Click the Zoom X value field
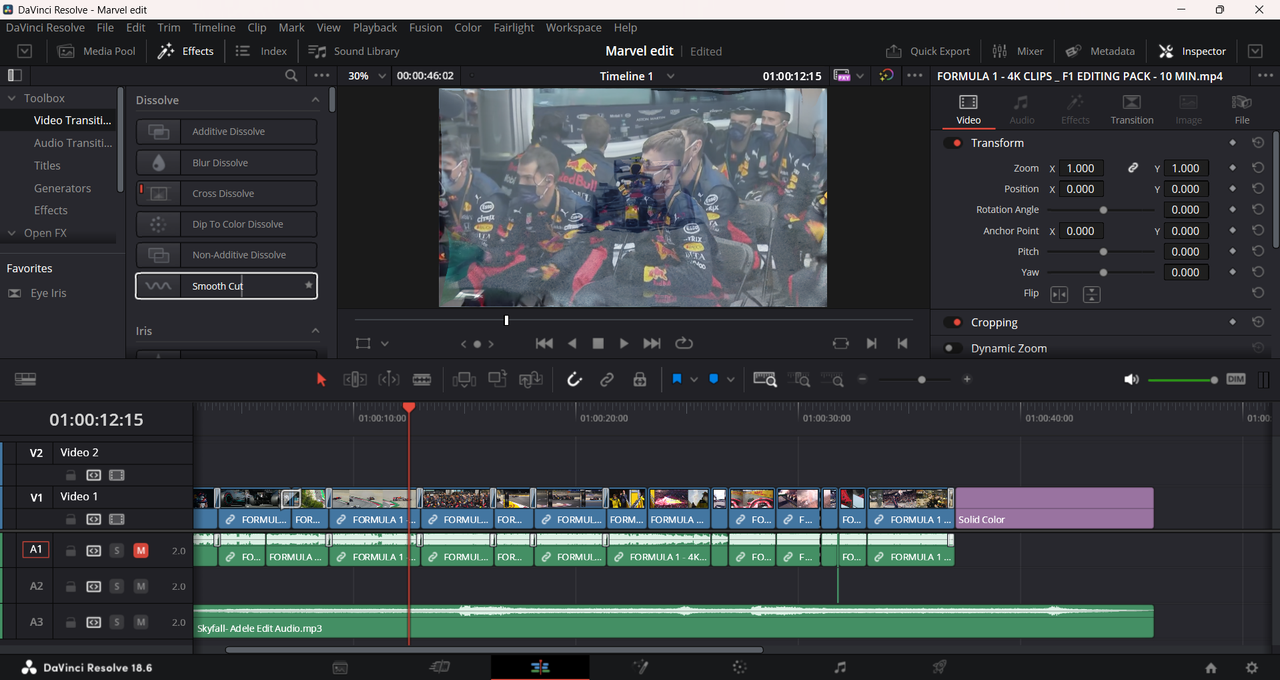 pos(1081,168)
